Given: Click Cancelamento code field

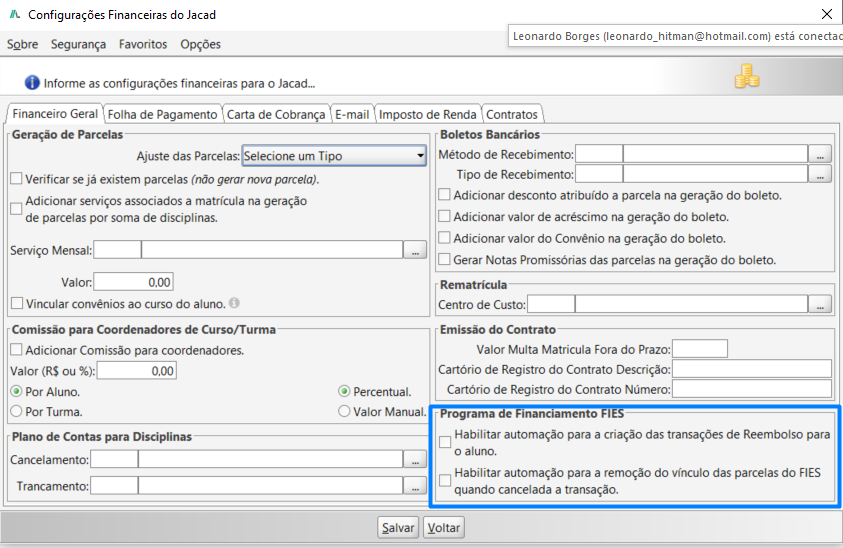Looking at the screenshot, I should coord(114,459).
